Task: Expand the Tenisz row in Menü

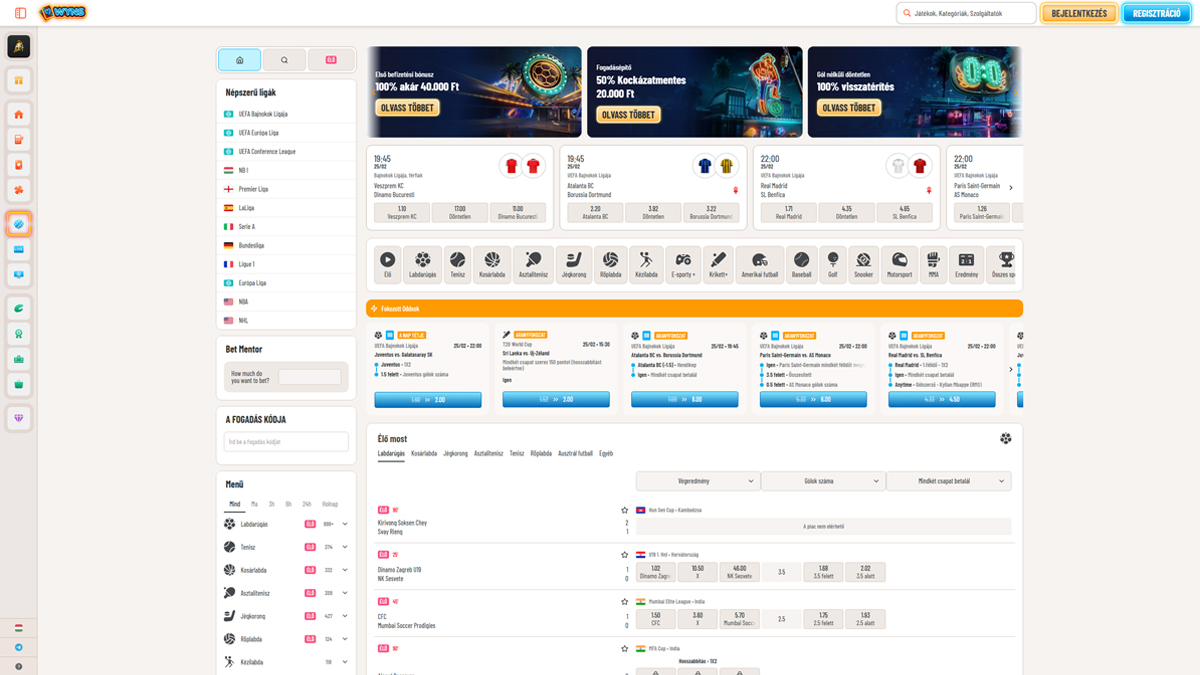Action: [345, 547]
